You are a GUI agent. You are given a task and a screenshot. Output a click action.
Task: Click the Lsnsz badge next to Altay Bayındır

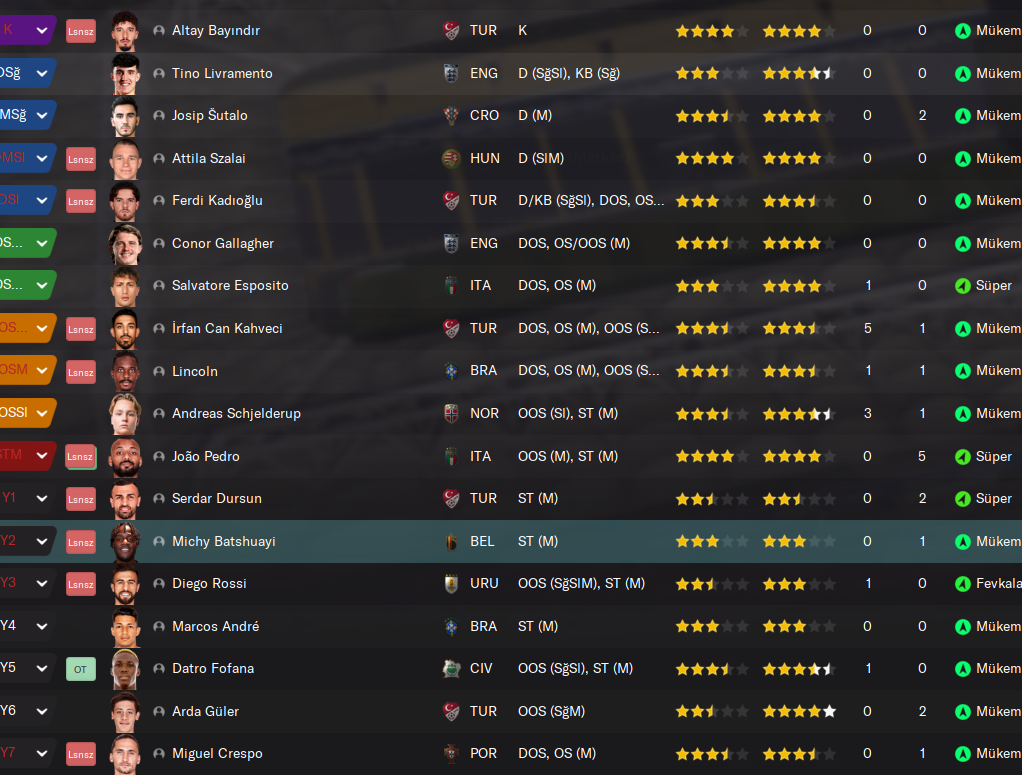tap(81, 31)
